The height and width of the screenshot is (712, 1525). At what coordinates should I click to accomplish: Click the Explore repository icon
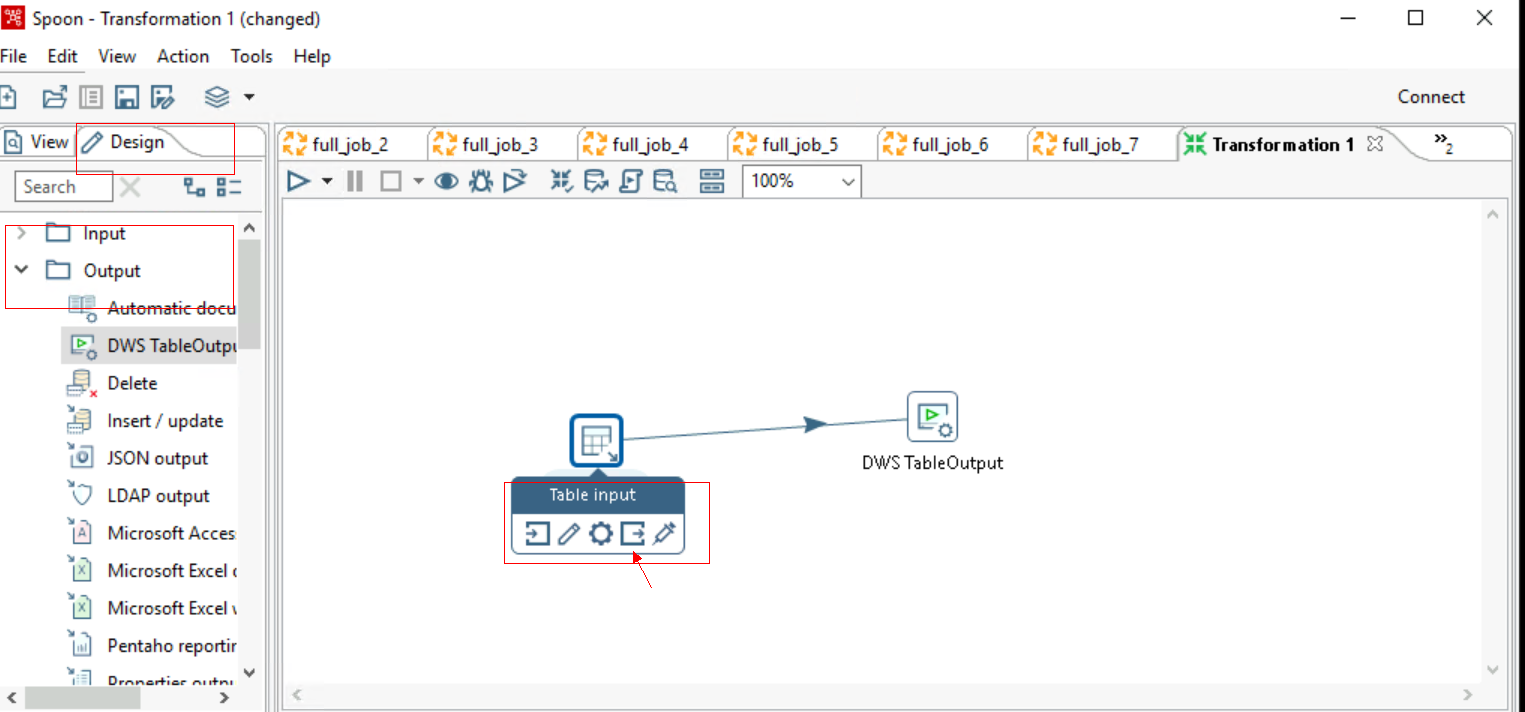coord(91,97)
